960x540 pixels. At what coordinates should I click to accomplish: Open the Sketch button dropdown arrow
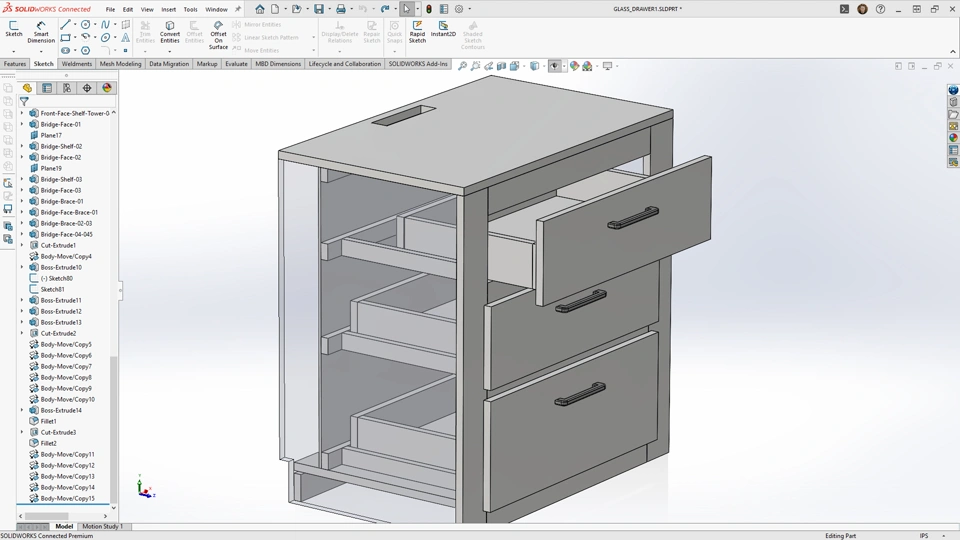(x=13, y=51)
